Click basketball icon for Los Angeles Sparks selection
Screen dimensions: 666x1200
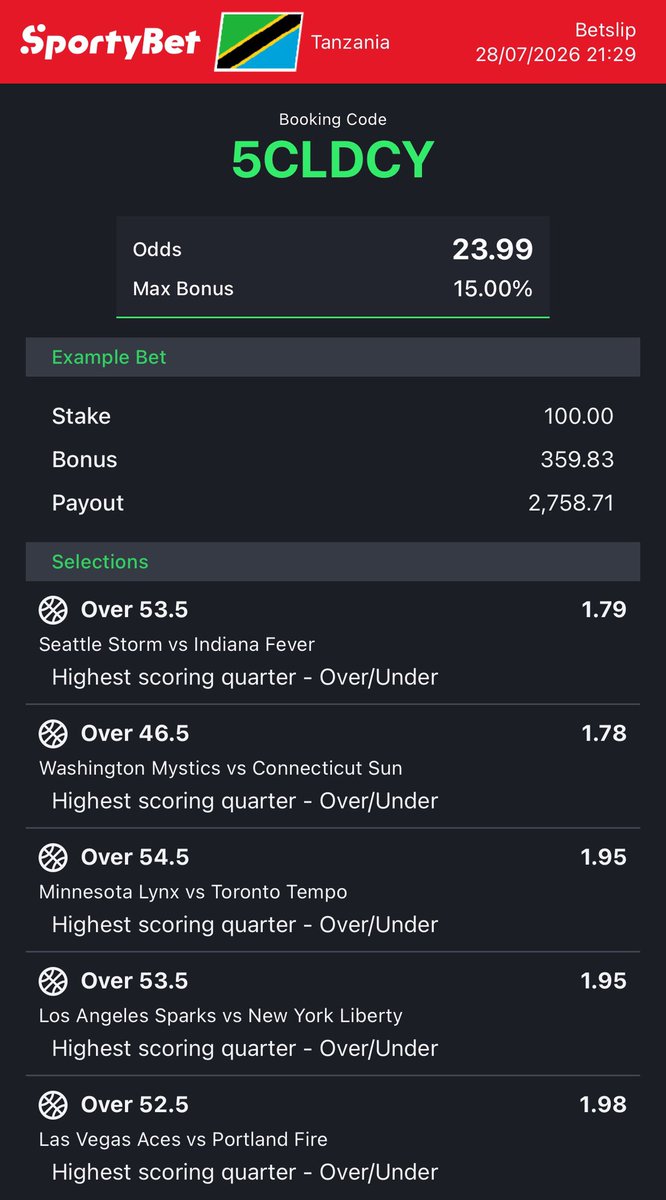tap(52, 981)
